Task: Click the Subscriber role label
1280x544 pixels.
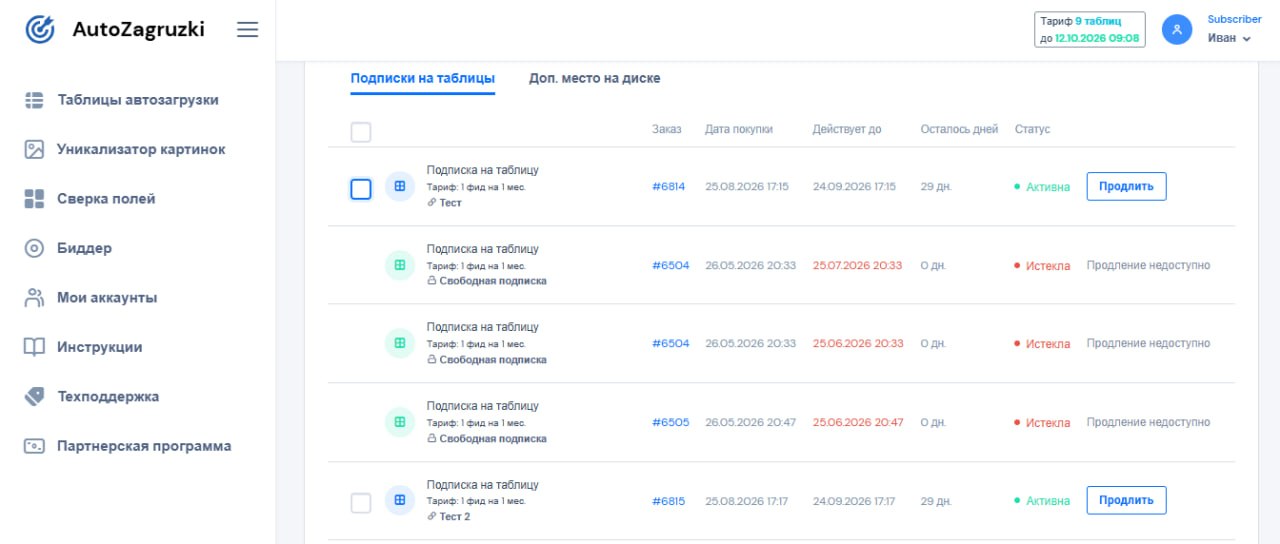Action: coord(1235,19)
